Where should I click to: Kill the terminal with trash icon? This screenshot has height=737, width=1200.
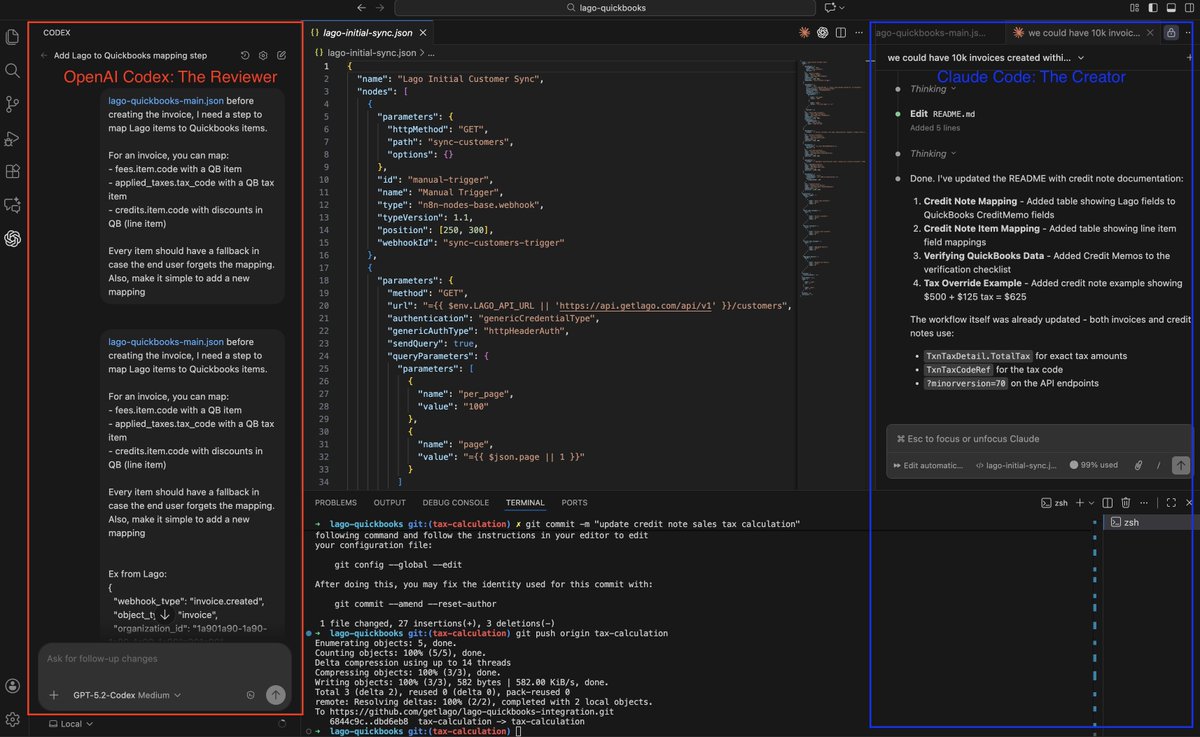(1126, 502)
